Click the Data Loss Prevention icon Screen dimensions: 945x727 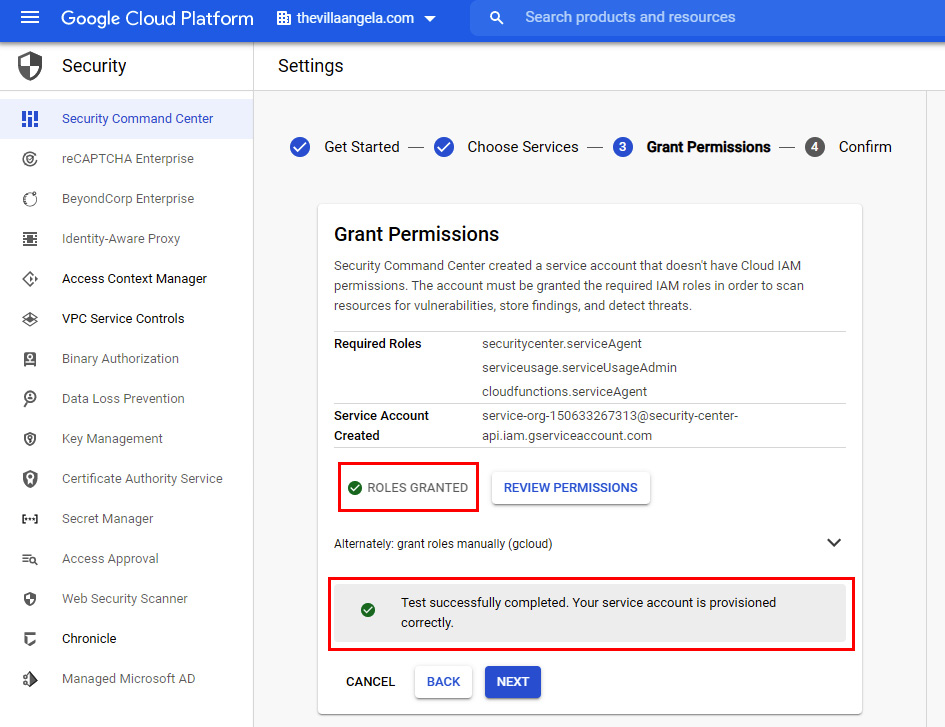30,398
